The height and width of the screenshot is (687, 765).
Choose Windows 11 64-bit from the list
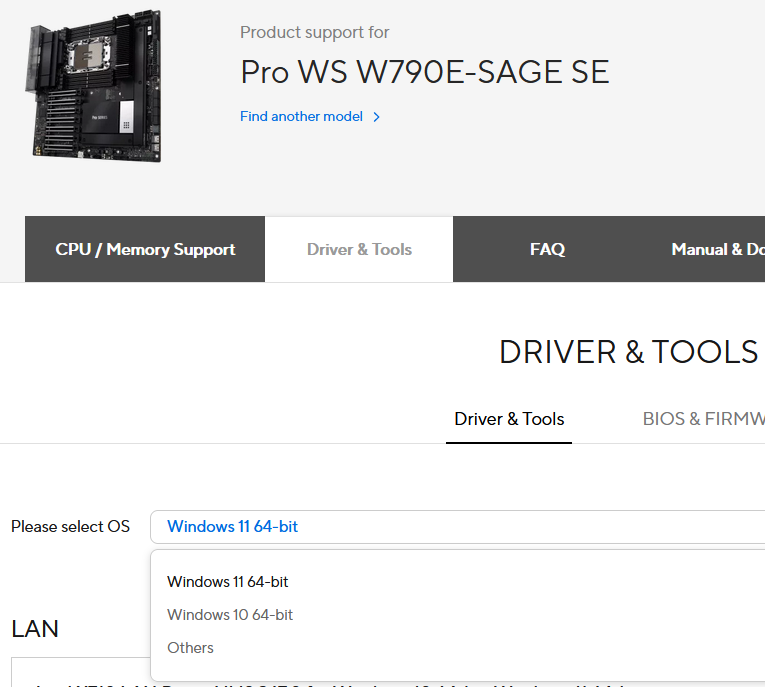click(227, 582)
